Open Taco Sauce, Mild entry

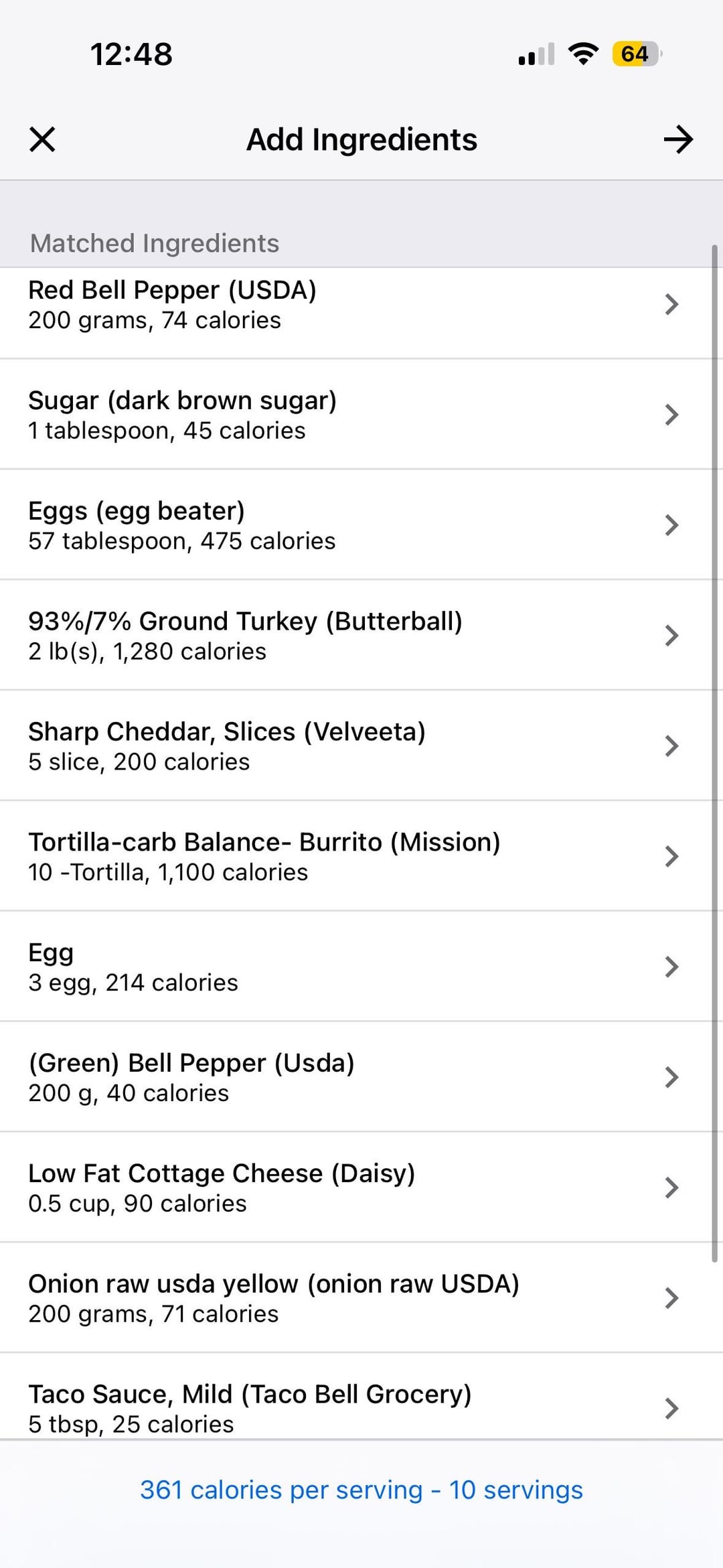(x=250, y=1408)
